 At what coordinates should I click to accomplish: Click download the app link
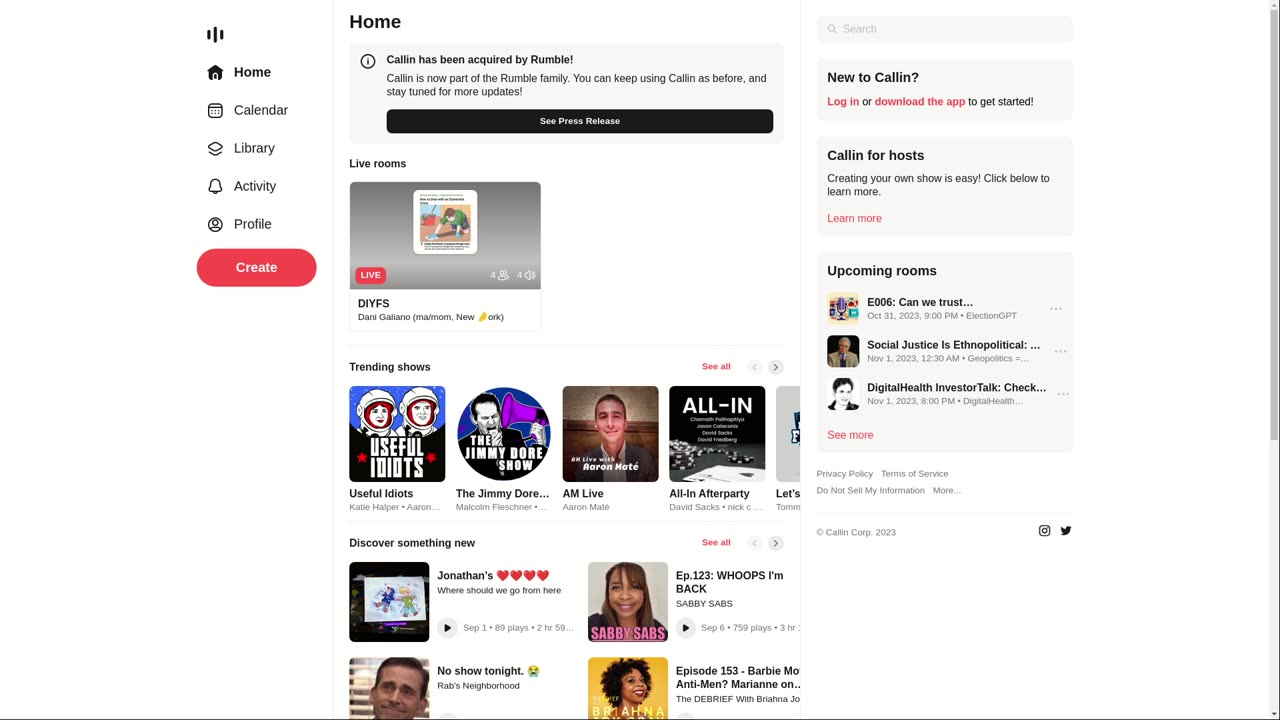pos(920,102)
